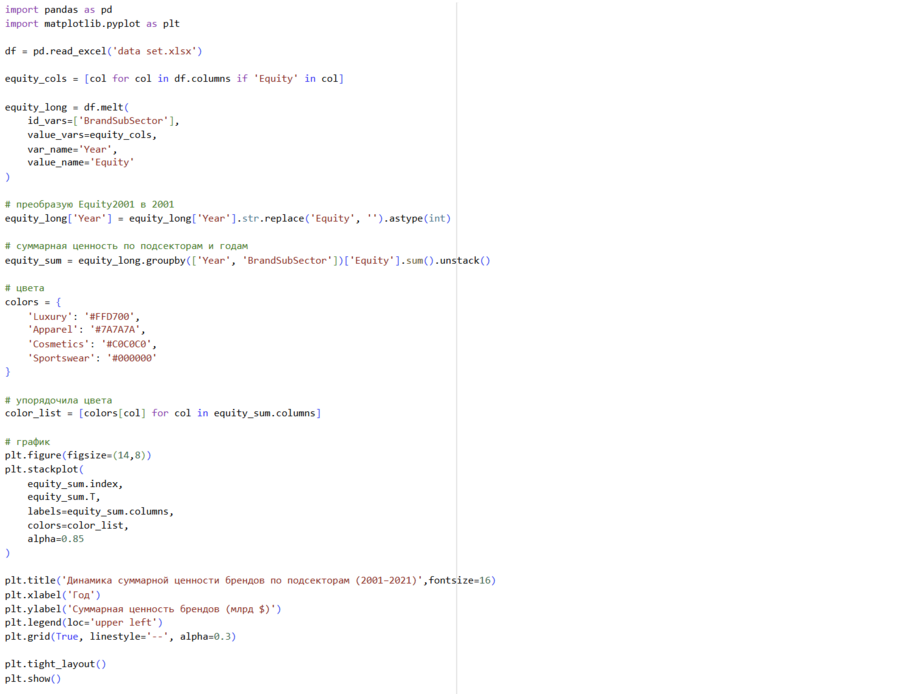900x694 pixels.
Task: Click the 'Cosmetics': '#C0C0C0' entry
Action: tap(92, 344)
